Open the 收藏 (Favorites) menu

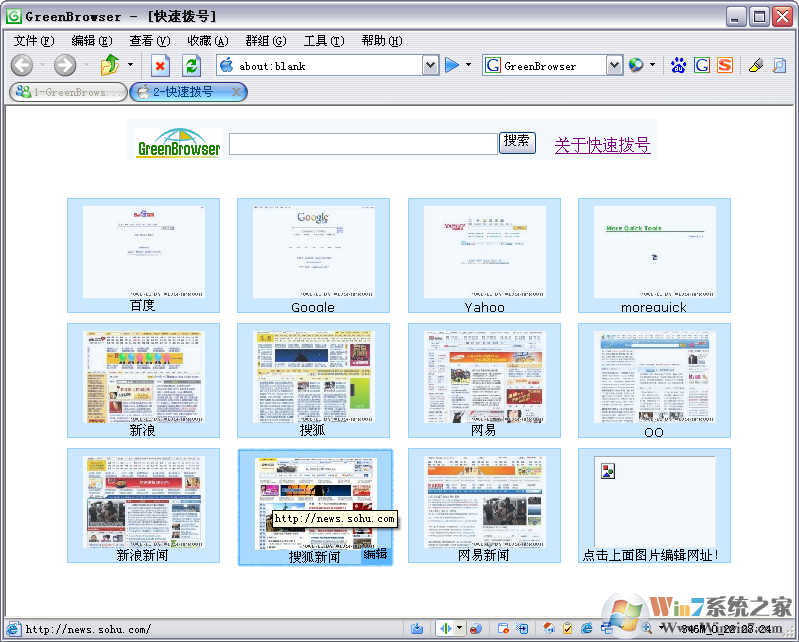pos(207,41)
